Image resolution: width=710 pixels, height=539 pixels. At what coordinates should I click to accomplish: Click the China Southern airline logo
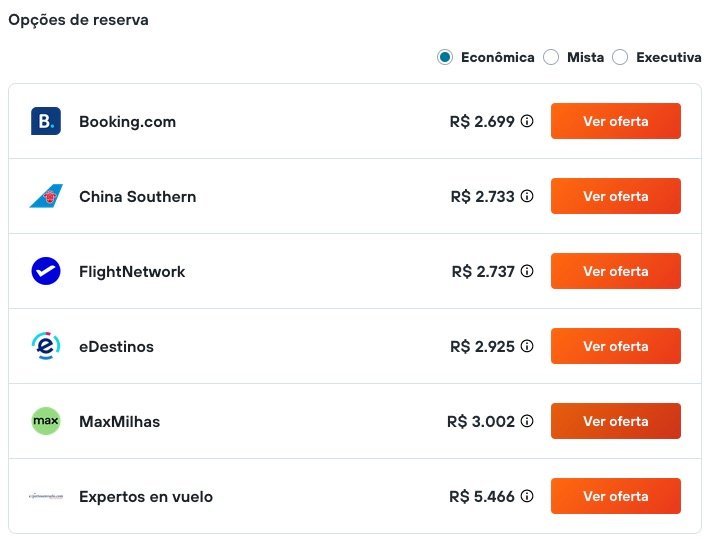(x=46, y=196)
